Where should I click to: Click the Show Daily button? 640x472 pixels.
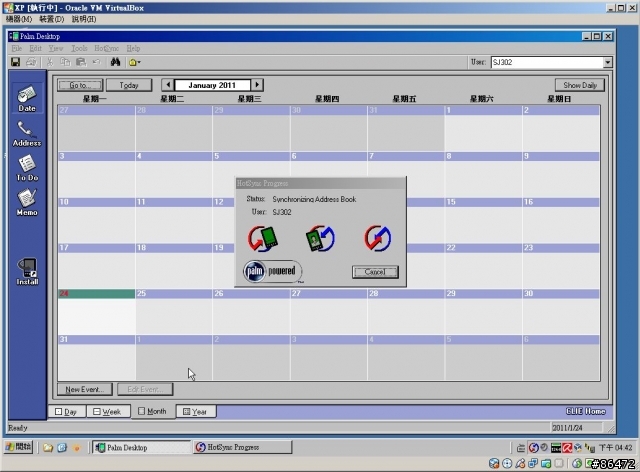[580, 85]
